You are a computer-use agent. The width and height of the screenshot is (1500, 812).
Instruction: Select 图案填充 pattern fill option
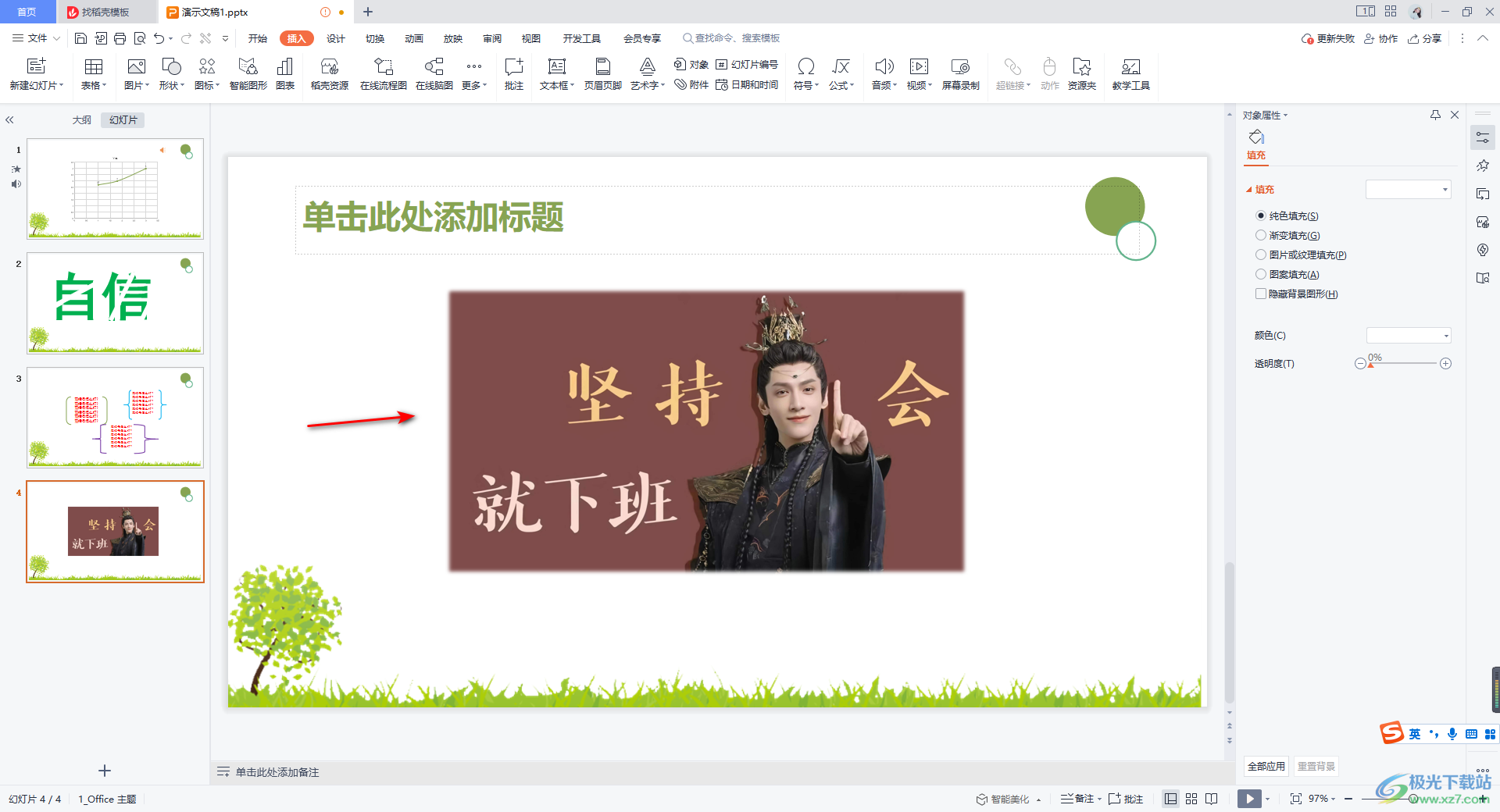click(x=1261, y=275)
